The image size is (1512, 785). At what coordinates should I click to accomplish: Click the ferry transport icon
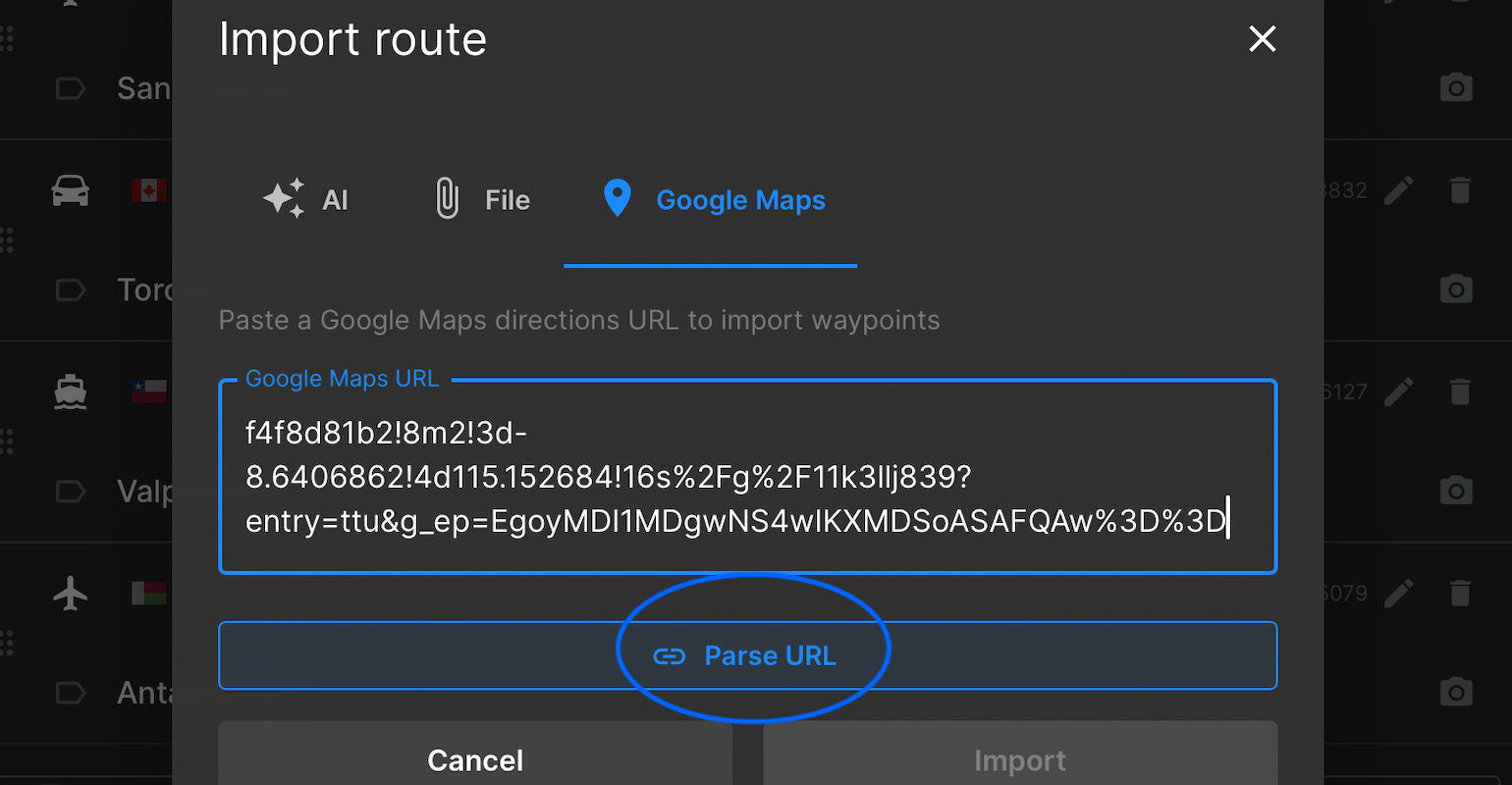71,392
